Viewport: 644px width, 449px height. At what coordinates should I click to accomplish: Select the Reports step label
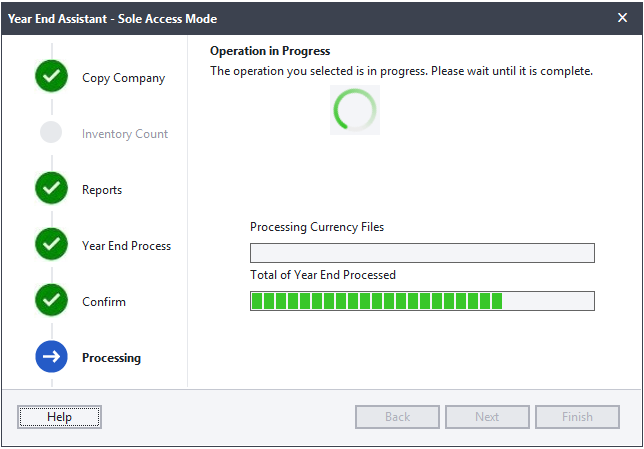pos(102,190)
